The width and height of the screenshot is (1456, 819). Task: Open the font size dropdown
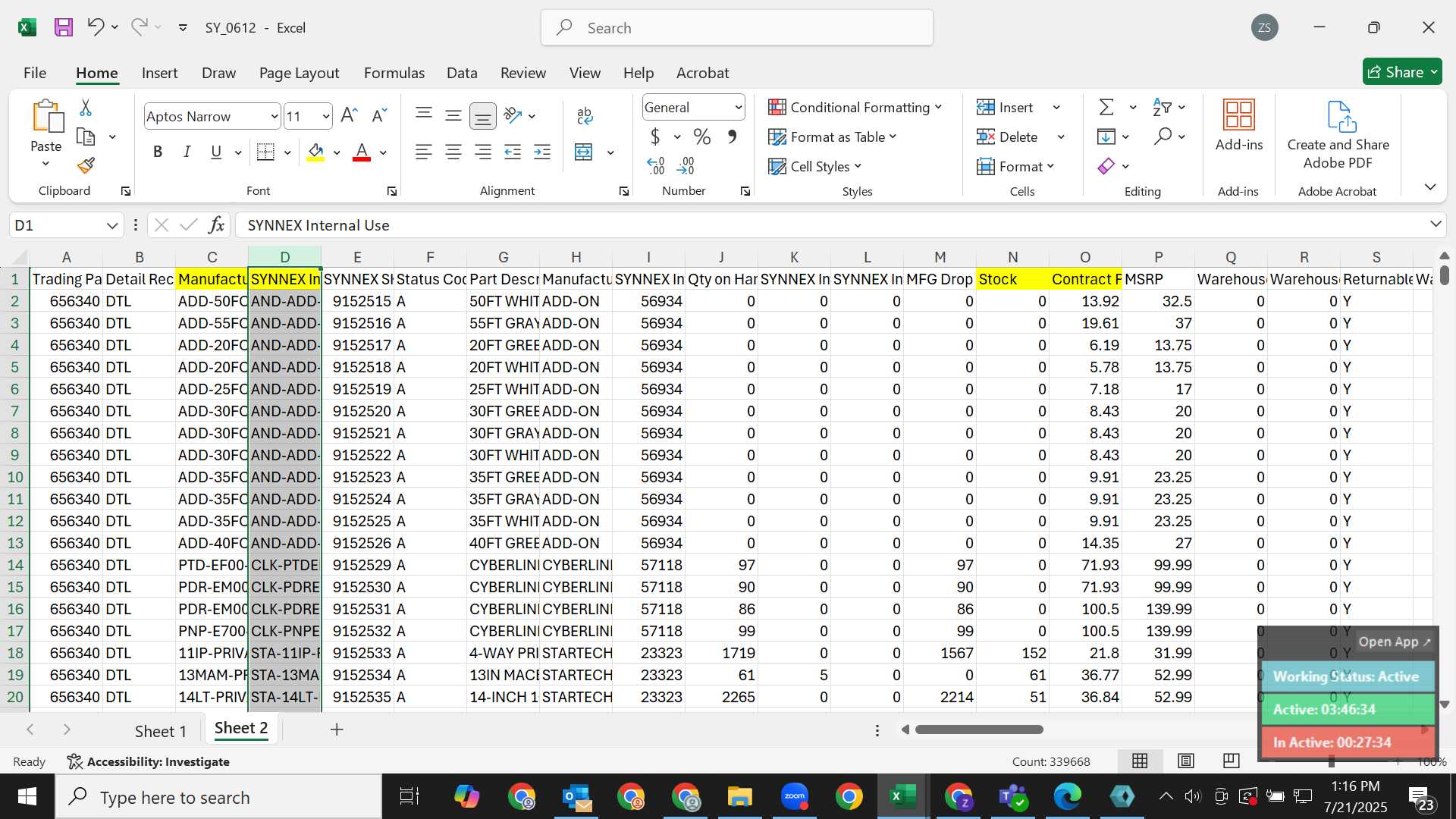(x=326, y=116)
